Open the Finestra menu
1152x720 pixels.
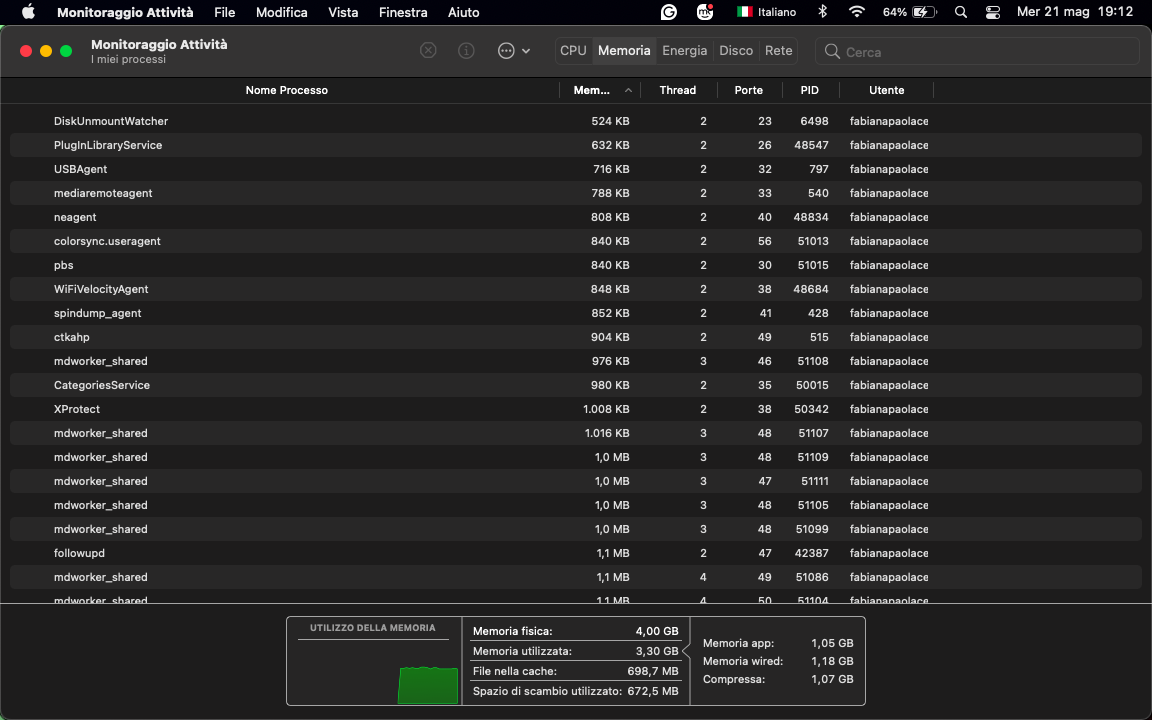click(x=402, y=12)
